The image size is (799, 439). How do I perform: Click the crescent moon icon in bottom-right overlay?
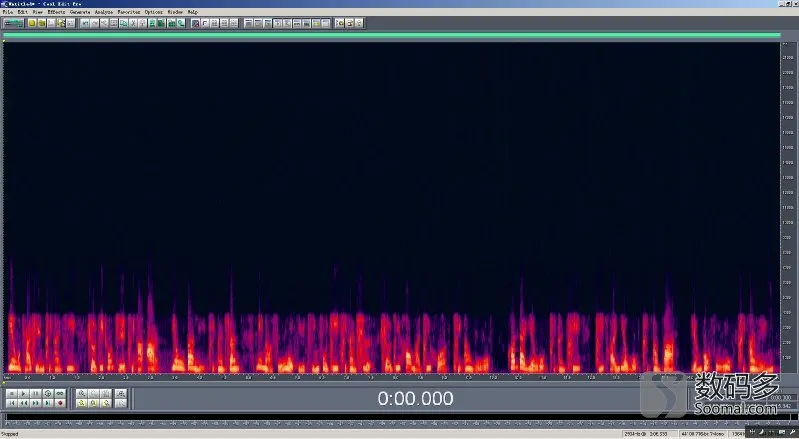(x=762, y=432)
